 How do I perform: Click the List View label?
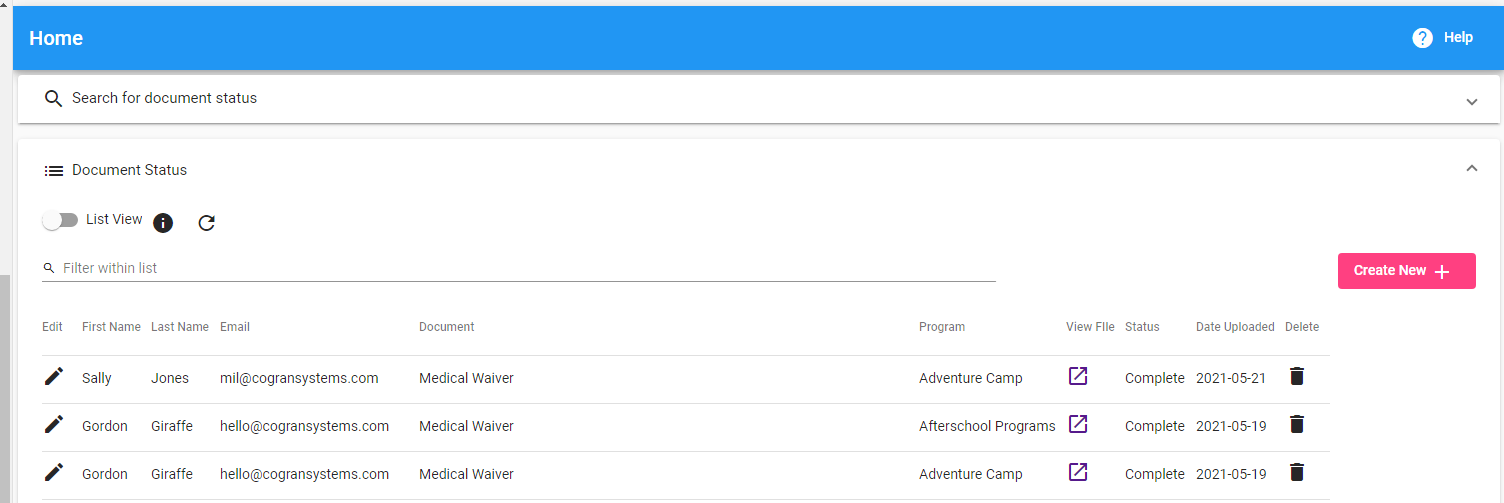[114, 219]
